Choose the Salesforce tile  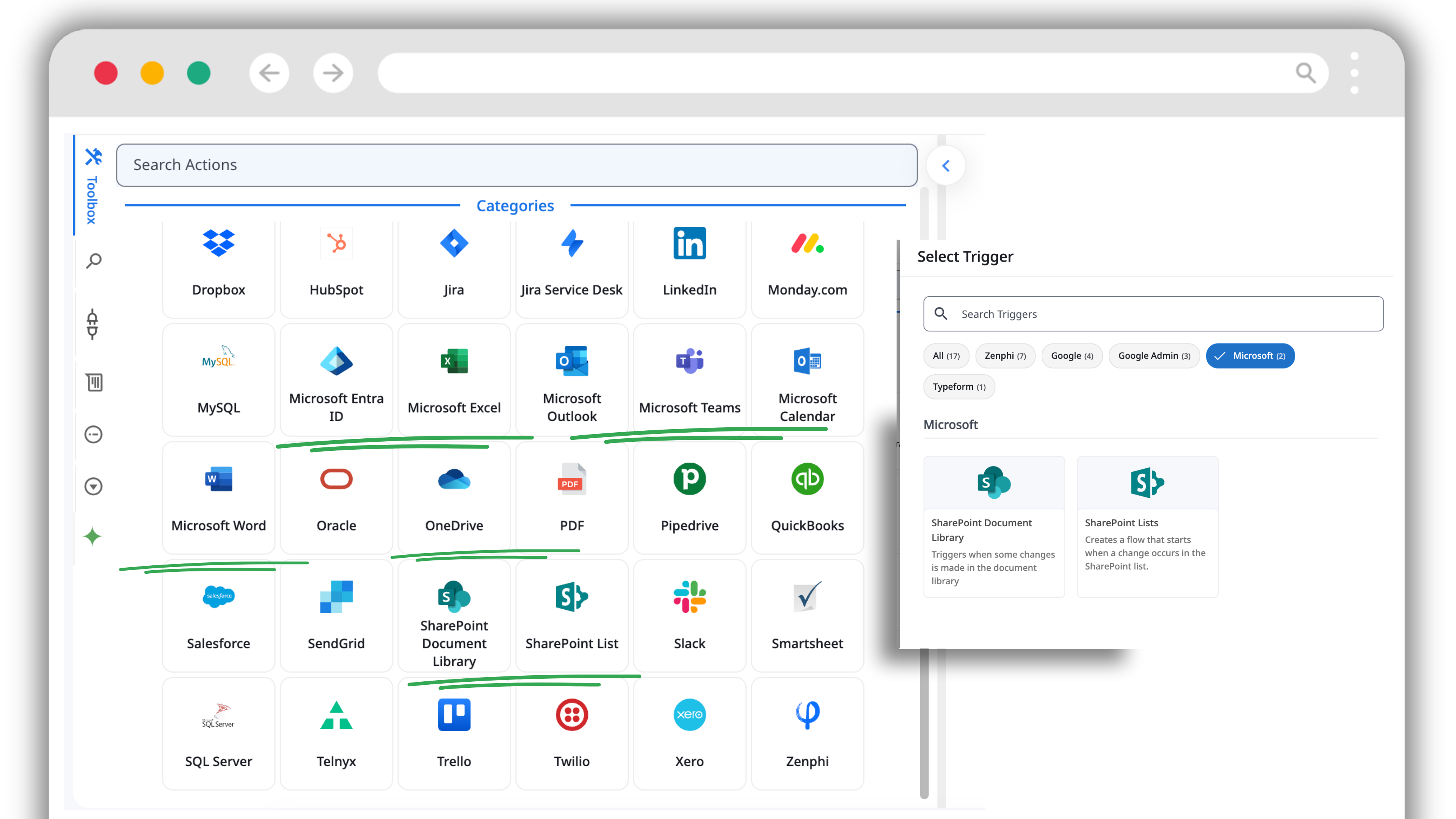click(218, 616)
